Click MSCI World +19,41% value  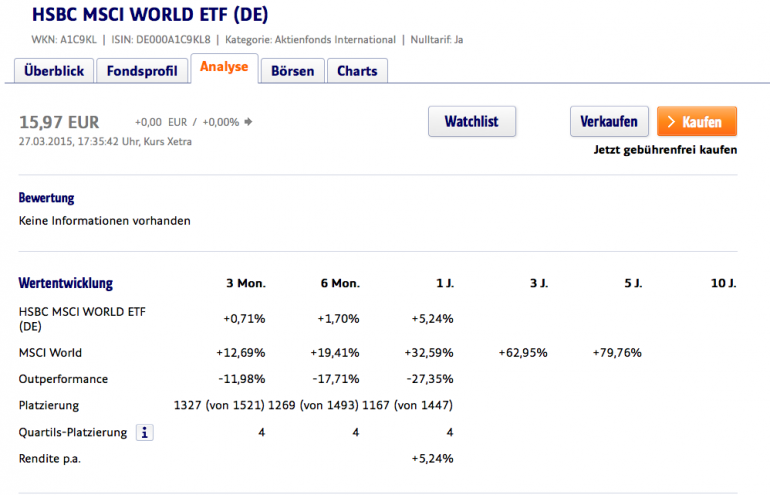pos(335,353)
